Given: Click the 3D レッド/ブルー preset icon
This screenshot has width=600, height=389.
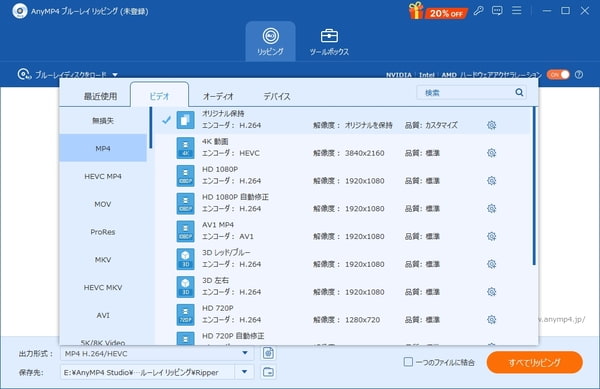Looking at the screenshot, I should pos(185,259).
